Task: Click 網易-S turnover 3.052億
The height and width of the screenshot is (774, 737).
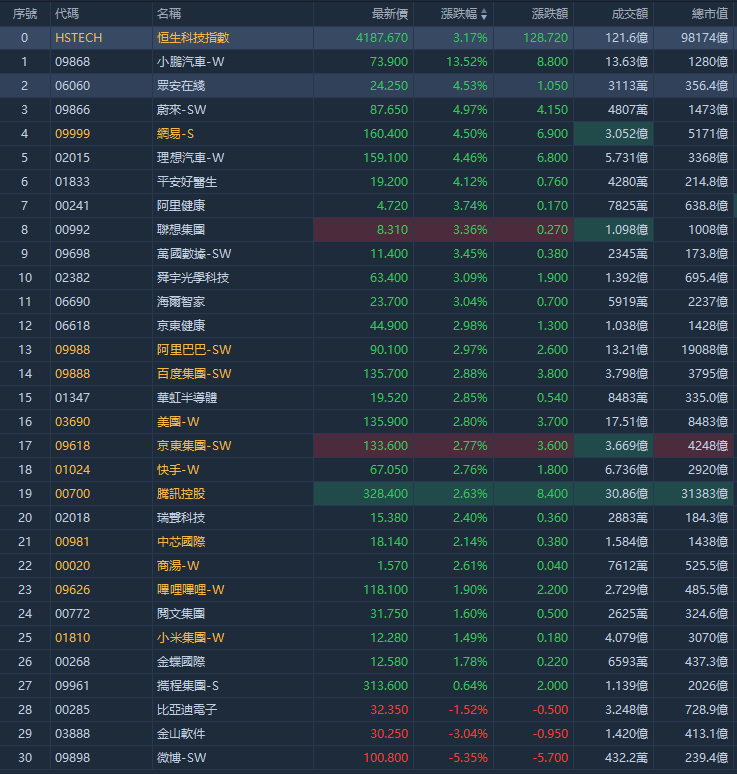Action: tap(627, 134)
